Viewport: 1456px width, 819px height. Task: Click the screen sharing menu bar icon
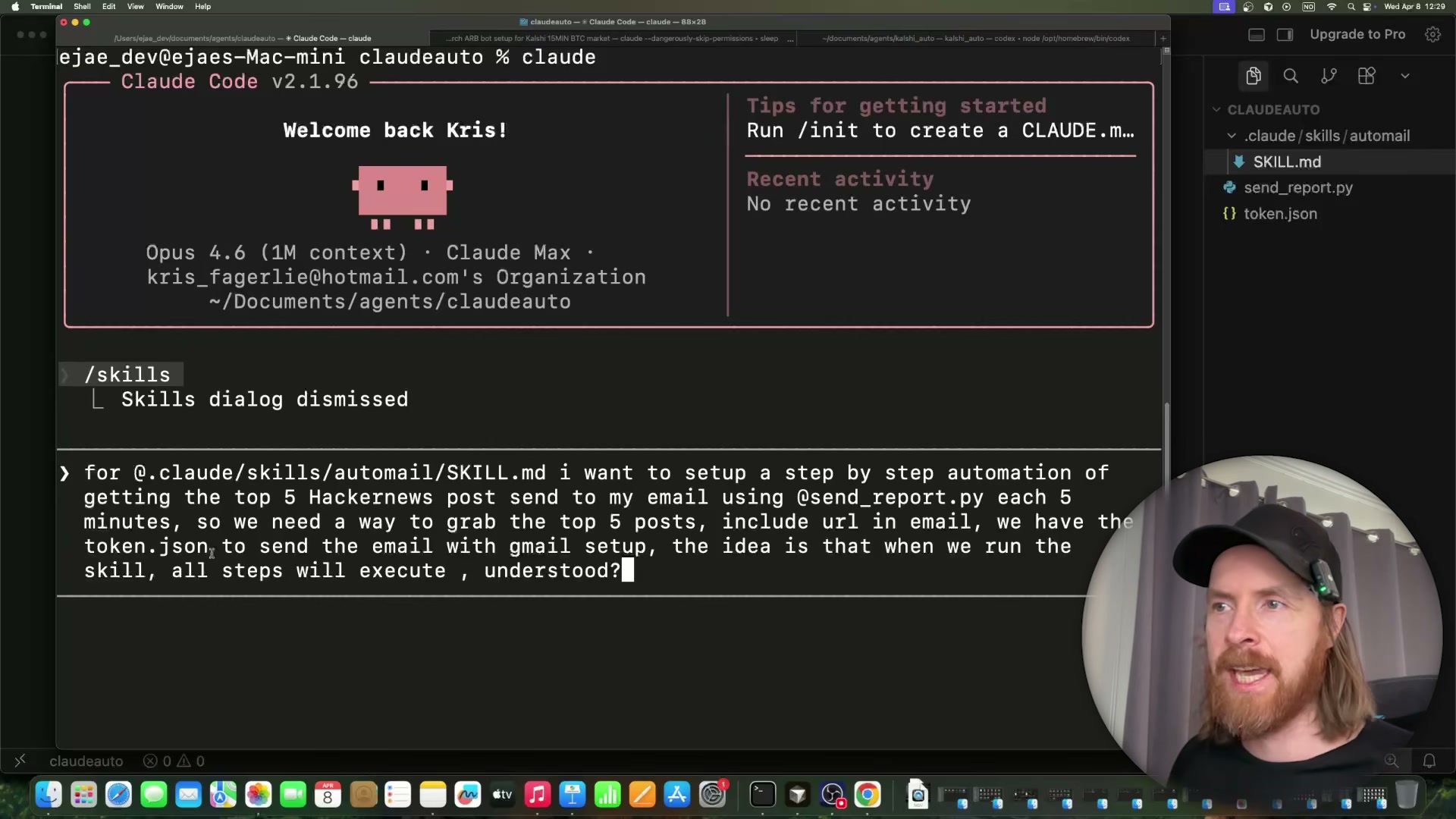coord(1225,6)
